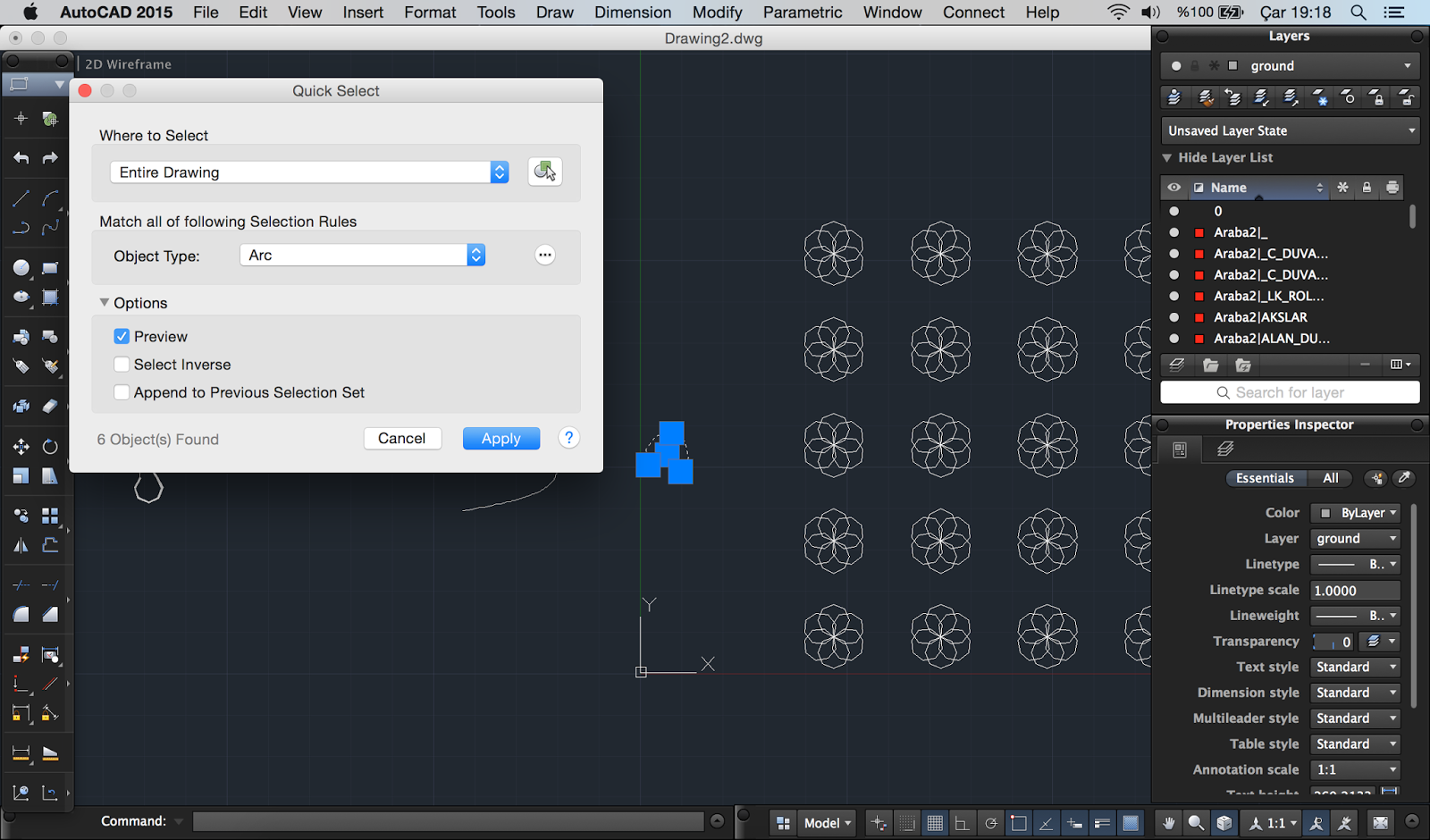Select the Line tool

coord(21,198)
